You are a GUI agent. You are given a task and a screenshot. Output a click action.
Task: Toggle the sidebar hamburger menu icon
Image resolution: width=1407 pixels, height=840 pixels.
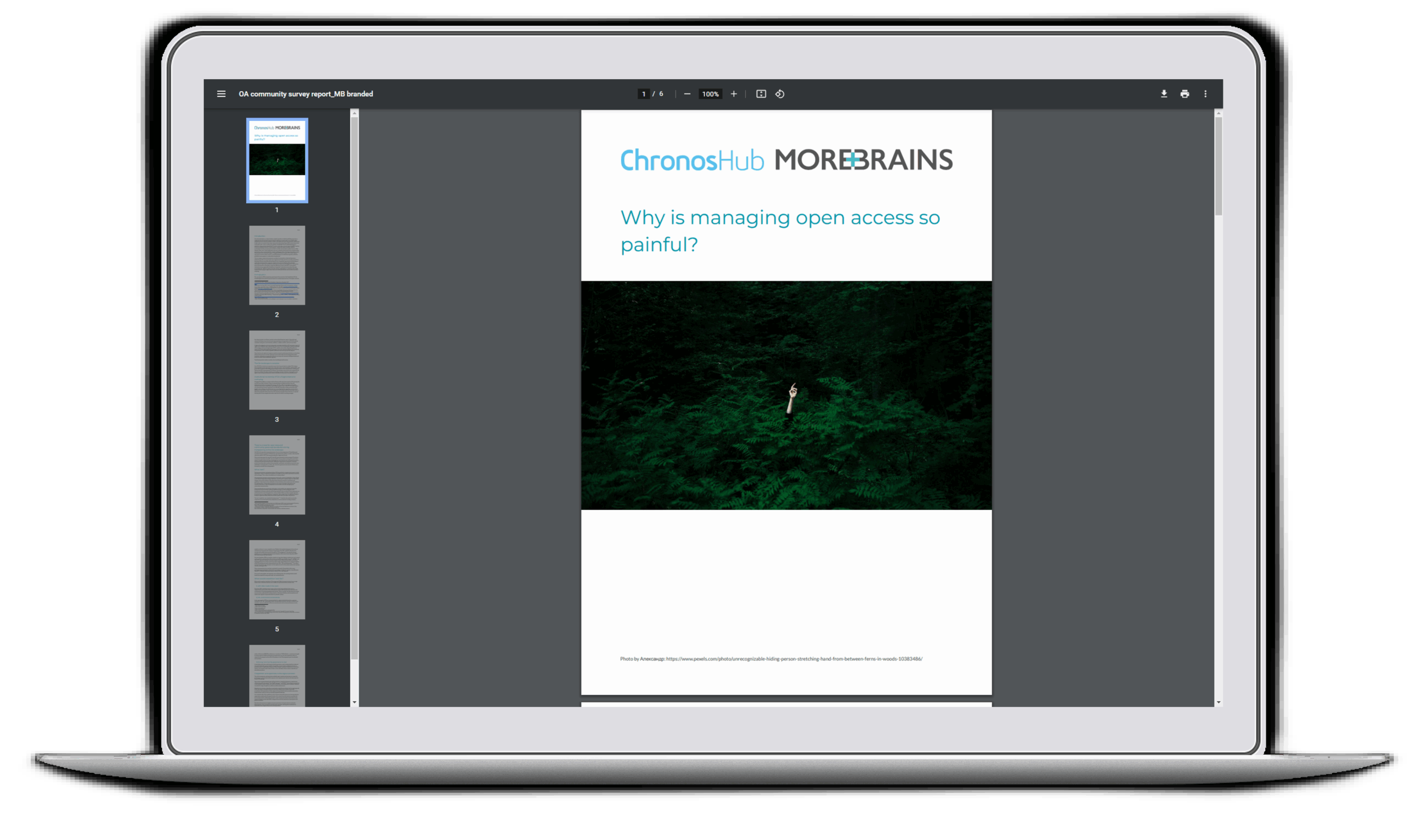[x=221, y=94]
